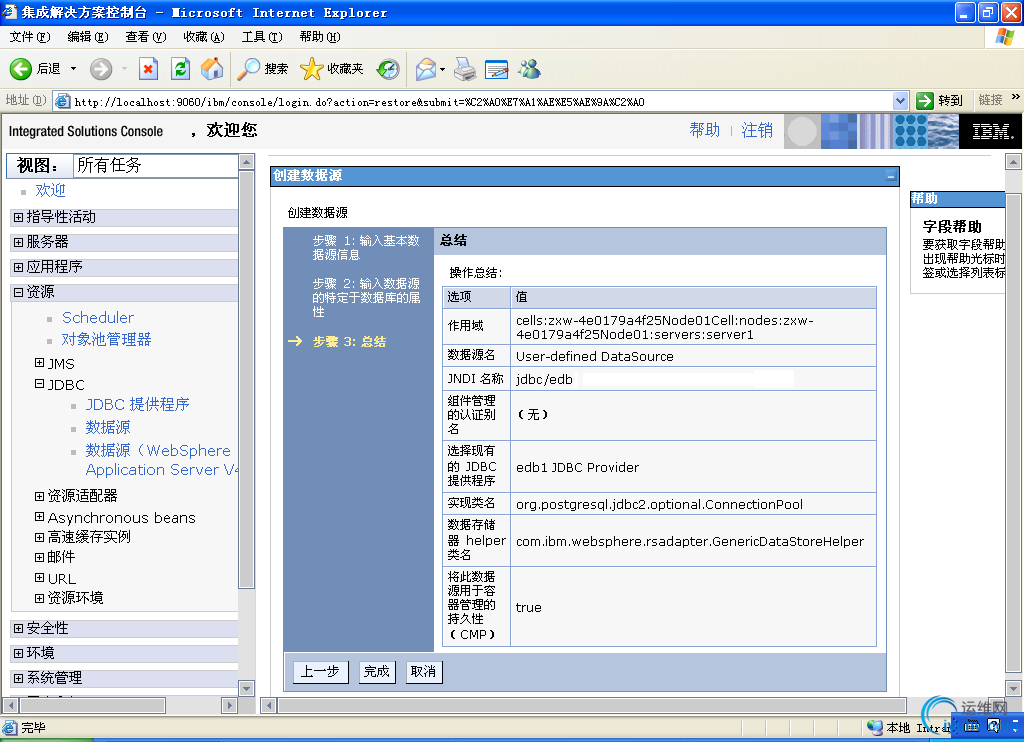Screen dimensions: 1024x742
Task: Minimize the 创建数据源 panel via title bar icon
Action: 891,176
